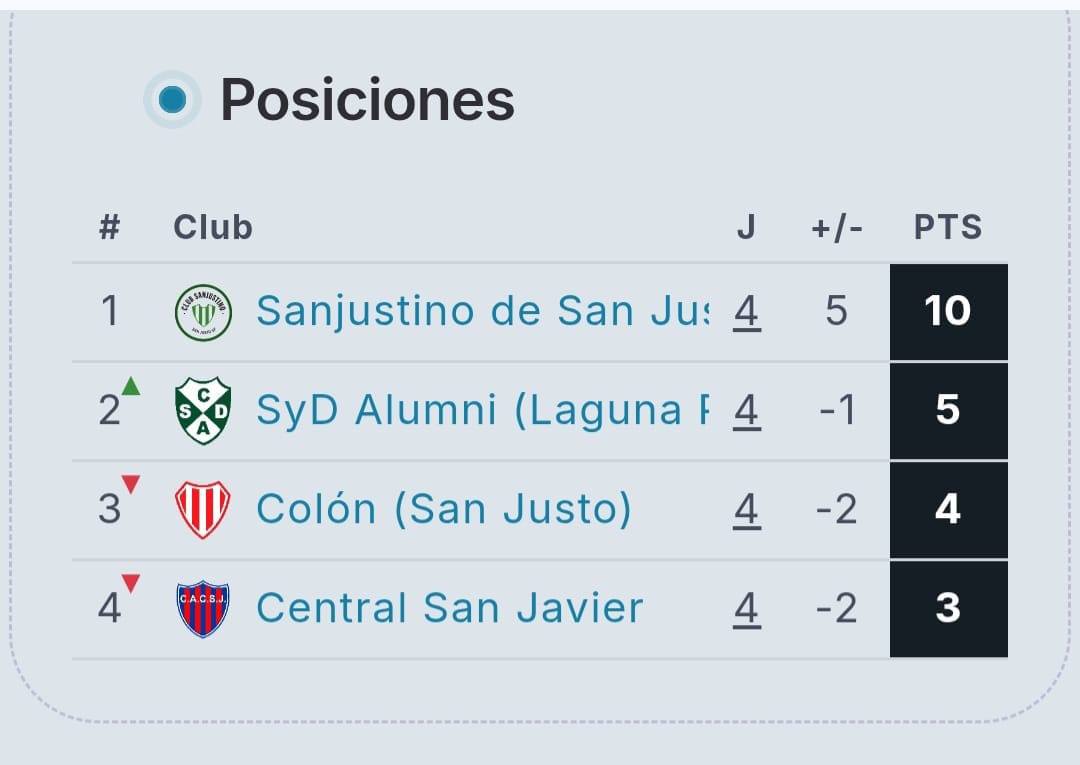This screenshot has height=765, width=1080.
Task: Click the Central San Javier crest
Action: point(203,609)
